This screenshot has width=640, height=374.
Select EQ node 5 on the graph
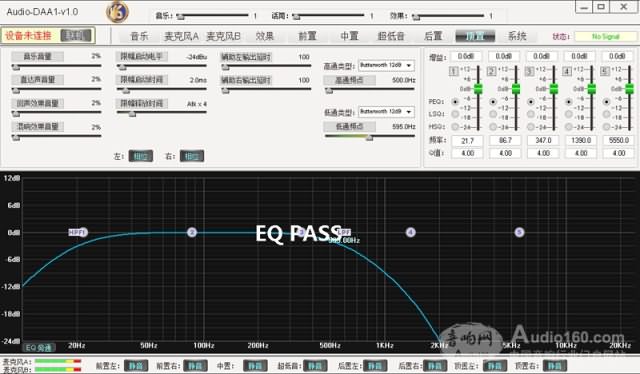(519, 232)
